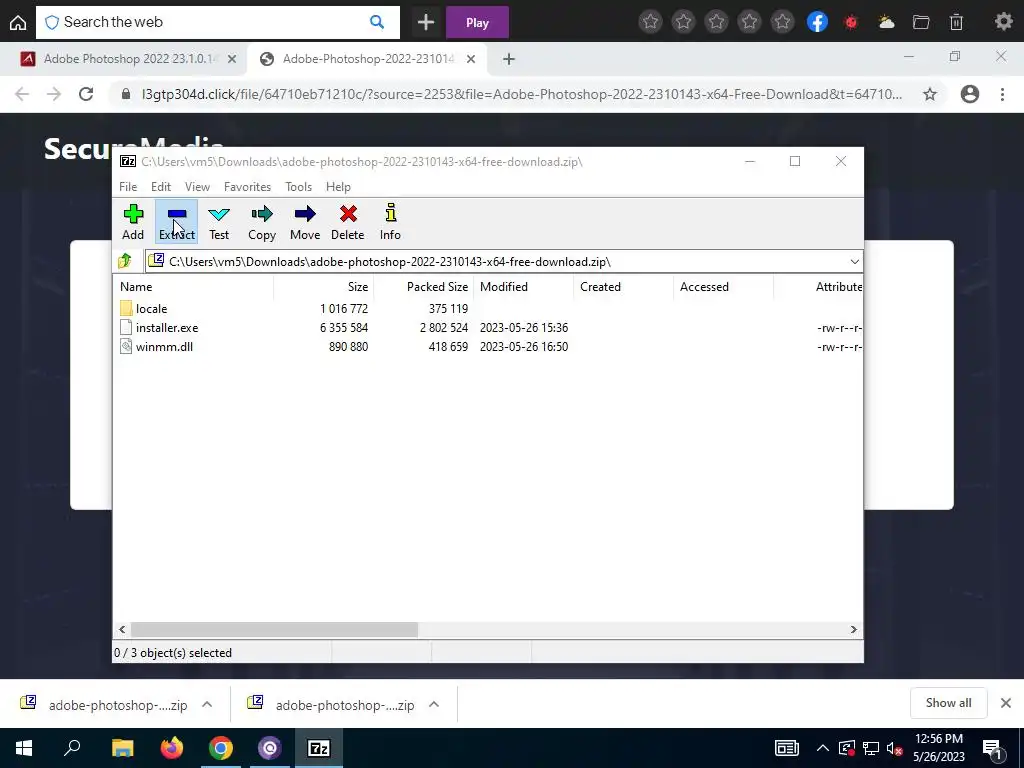Screen dimensions: 1024x768
Task: Open the 7-Zip File menu
Action: [128, 187]
